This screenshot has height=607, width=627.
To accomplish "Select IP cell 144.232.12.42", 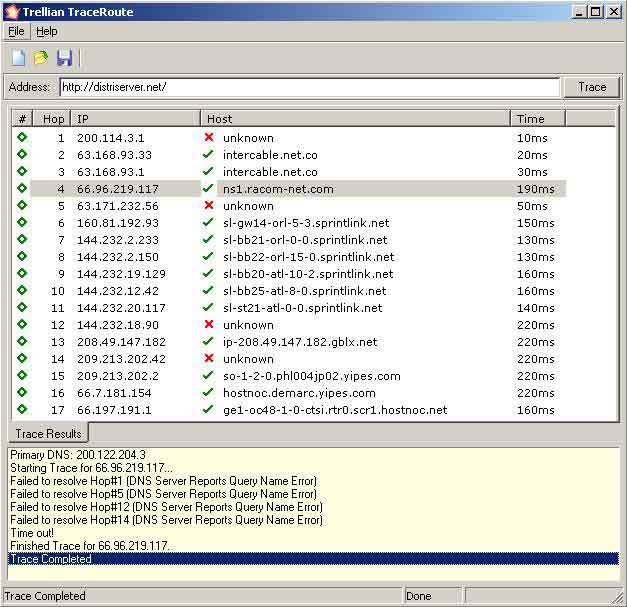I will pos(118,291).
